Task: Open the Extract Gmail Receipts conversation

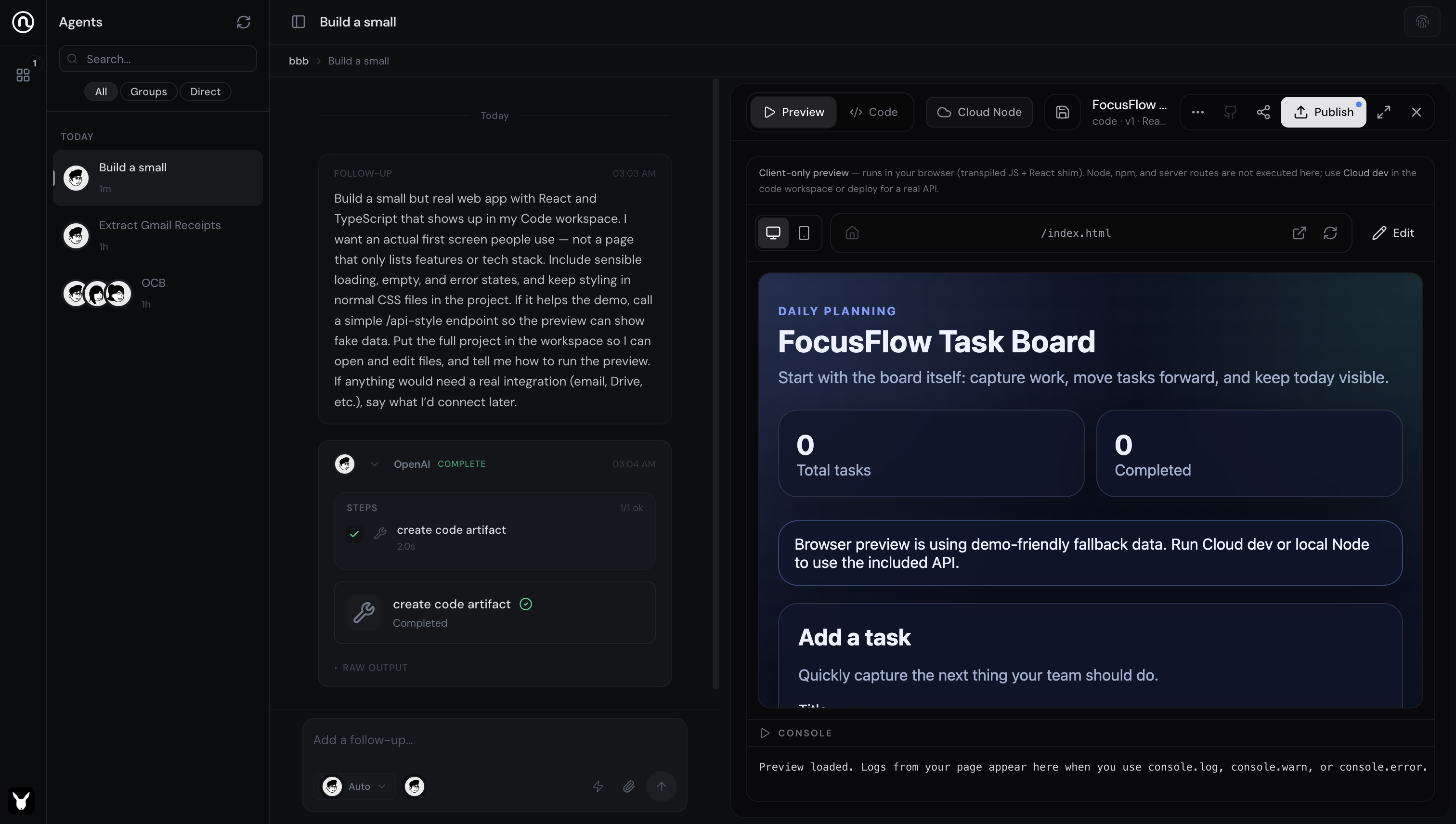Action: pyautogui.click(x=157, y=235)
